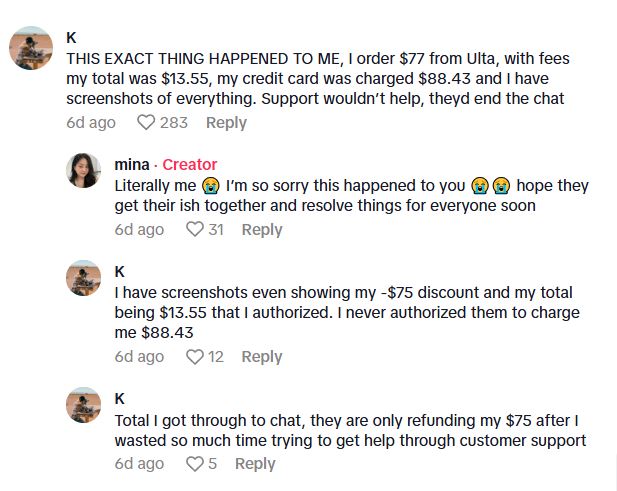
Task: Like mina's Creator reply comment
Action: coord(195,230)
